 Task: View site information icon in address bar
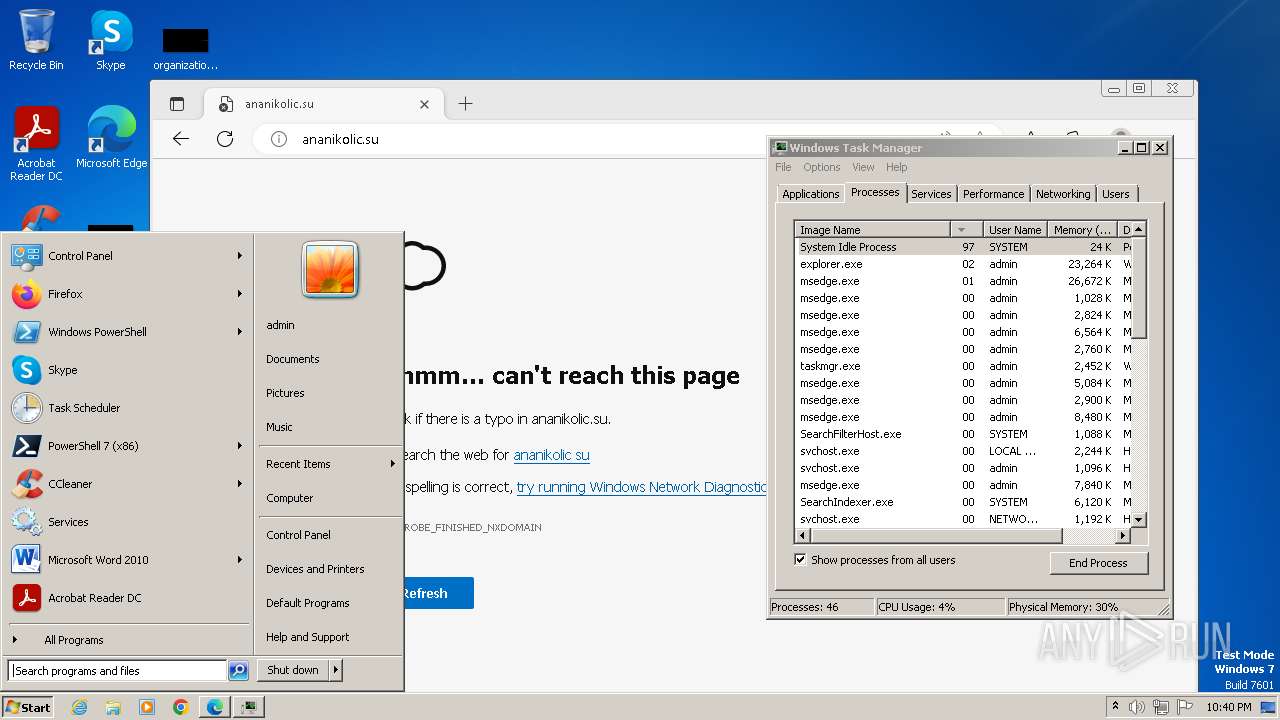click(279, 139)
